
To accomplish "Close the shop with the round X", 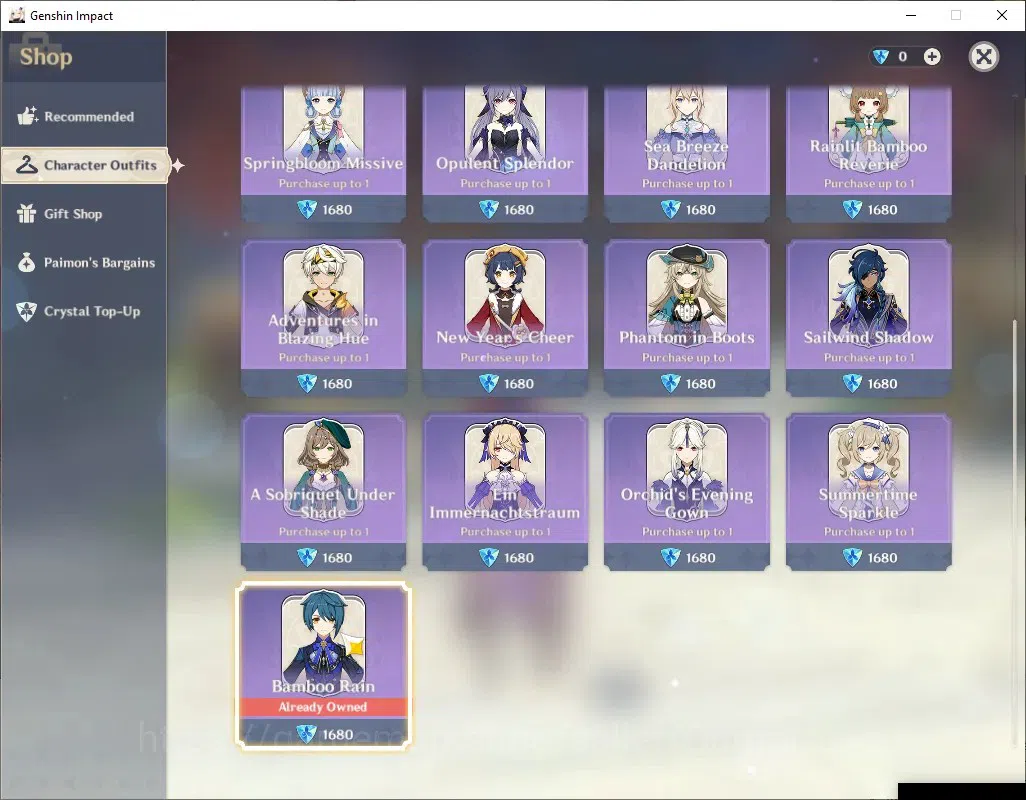I will point(983,57).
